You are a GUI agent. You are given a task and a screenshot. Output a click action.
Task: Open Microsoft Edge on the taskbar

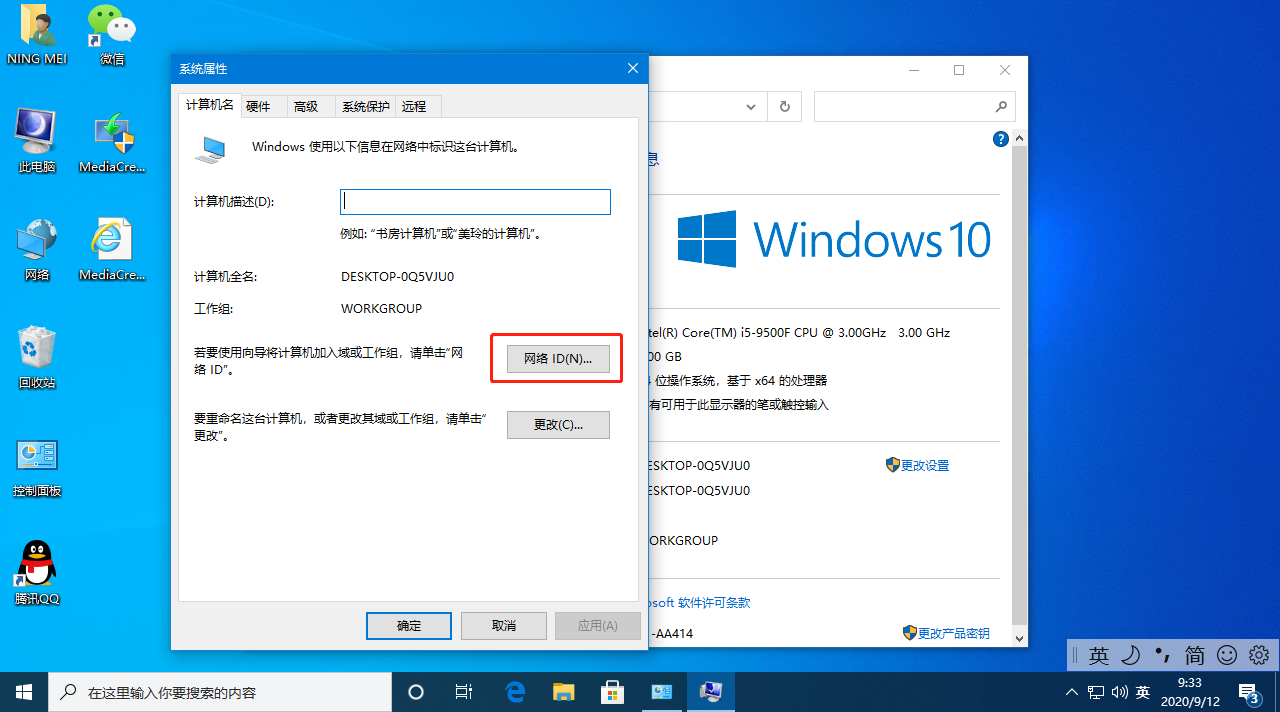[x=515, y=691]
